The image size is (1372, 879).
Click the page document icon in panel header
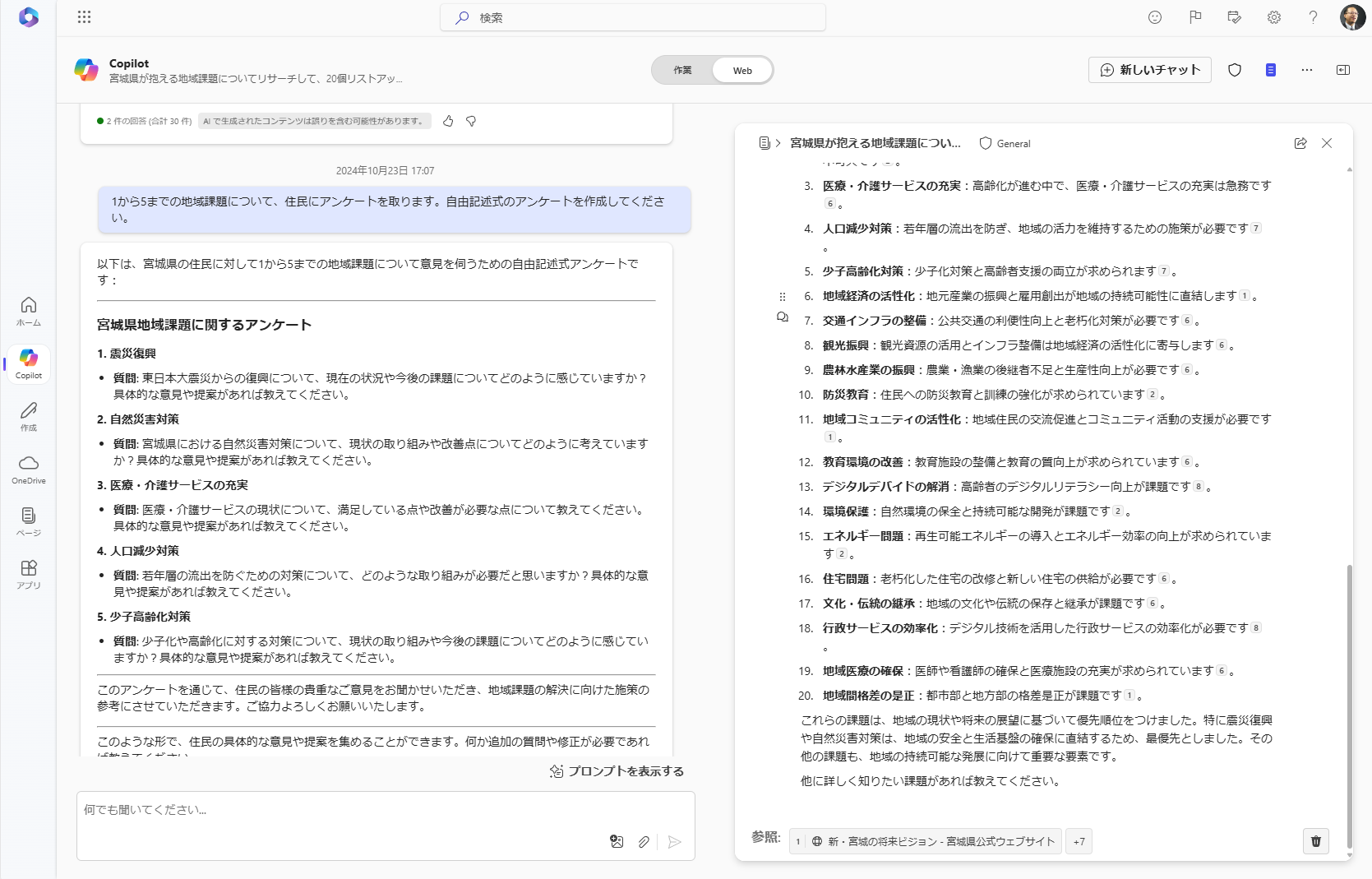pyautogui.click(x=765, y=143)
